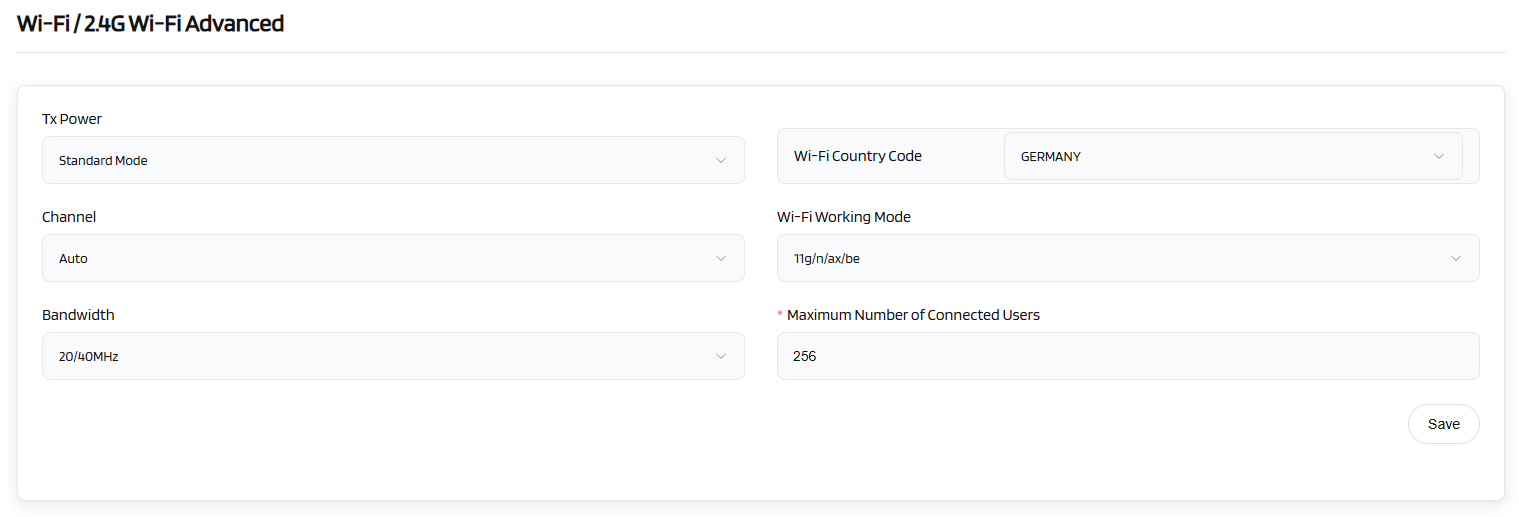This screenshot has width=1519, height=517.
Task: Click the Bandwidth field label
Action: [78, 315]
